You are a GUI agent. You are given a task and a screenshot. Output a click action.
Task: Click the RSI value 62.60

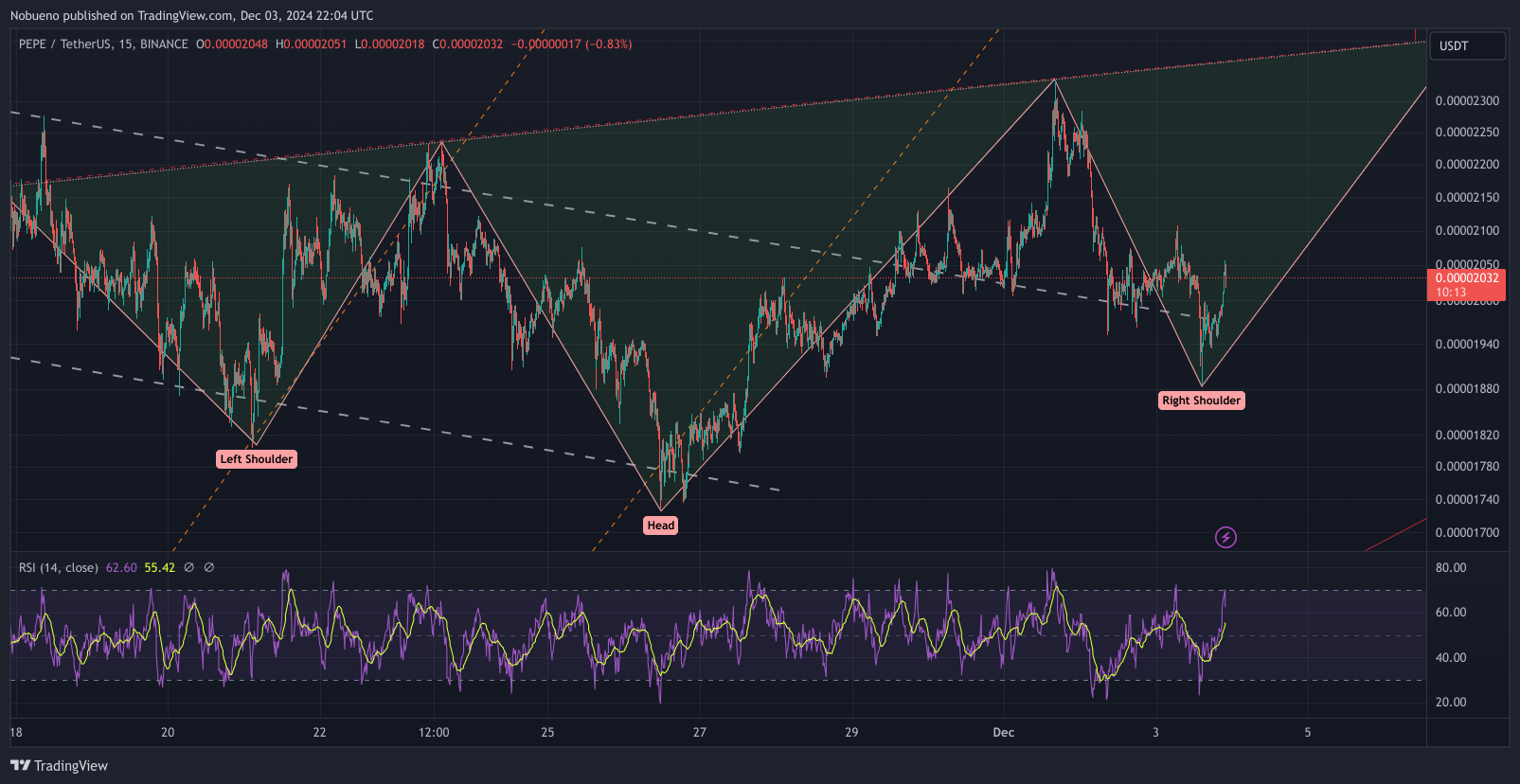[121, 567]
